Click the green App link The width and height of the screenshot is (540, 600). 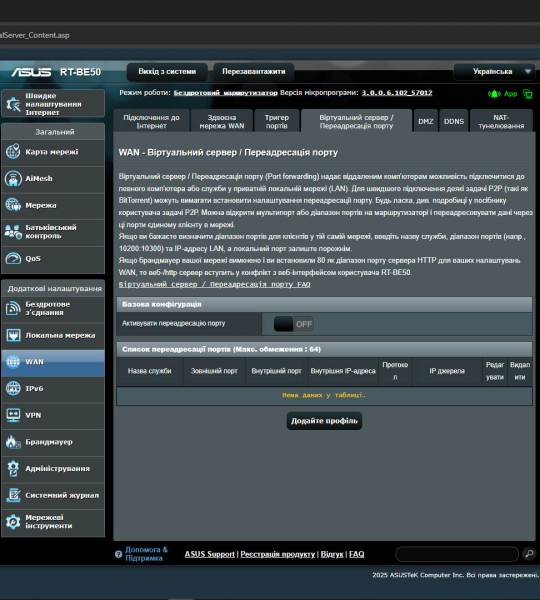pyautogui.click(x=510, y=94)
